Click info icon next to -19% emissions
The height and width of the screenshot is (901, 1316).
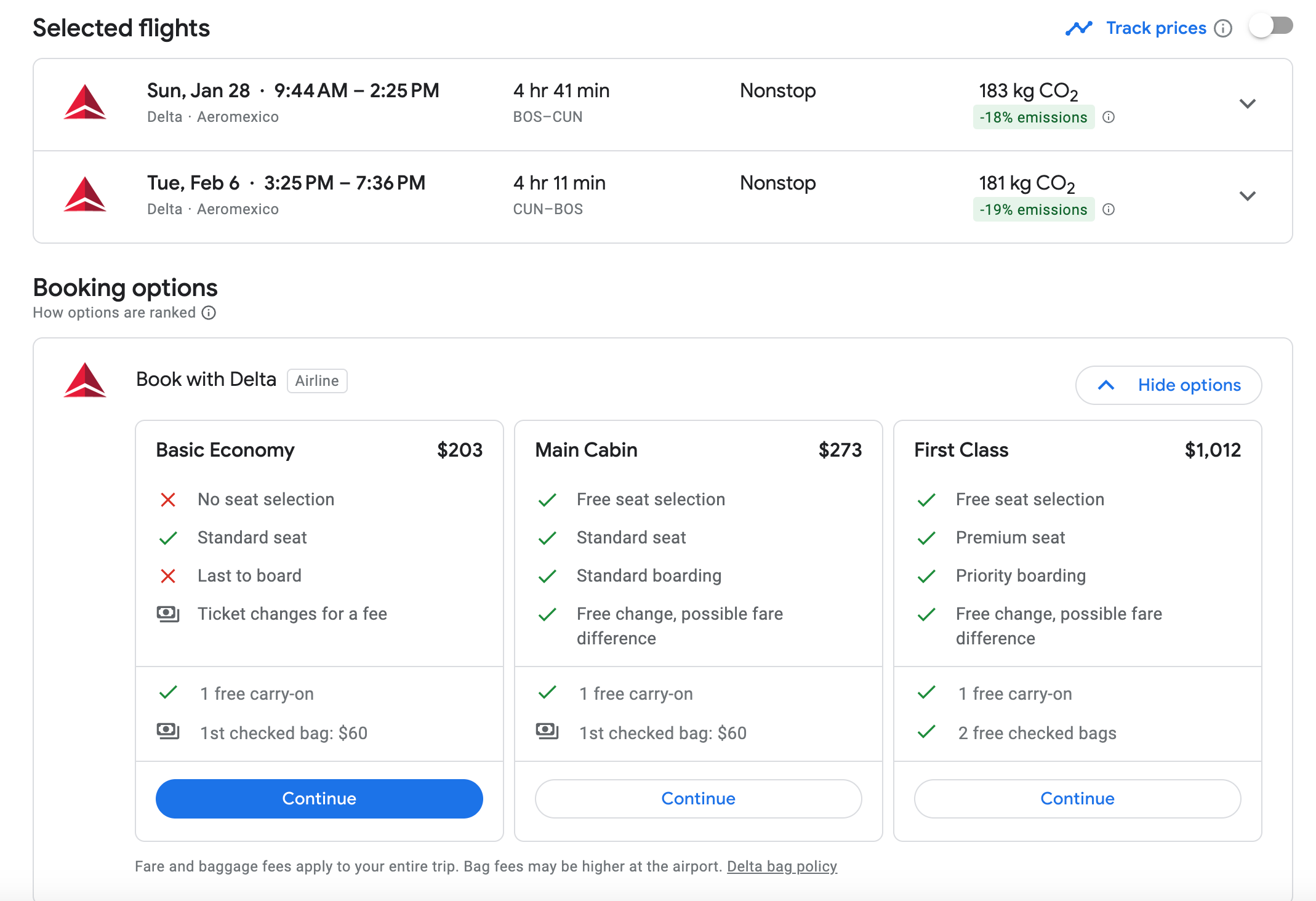tap(1109, 209)
